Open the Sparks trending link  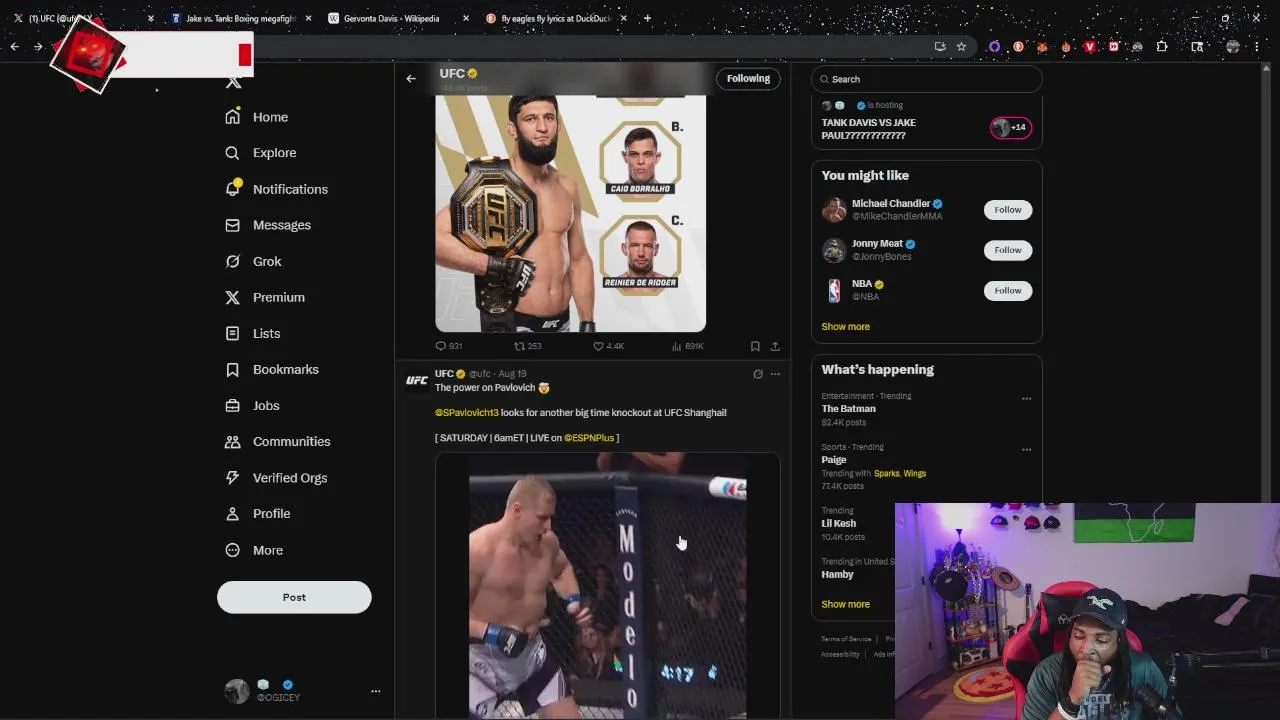click(886, 474)
